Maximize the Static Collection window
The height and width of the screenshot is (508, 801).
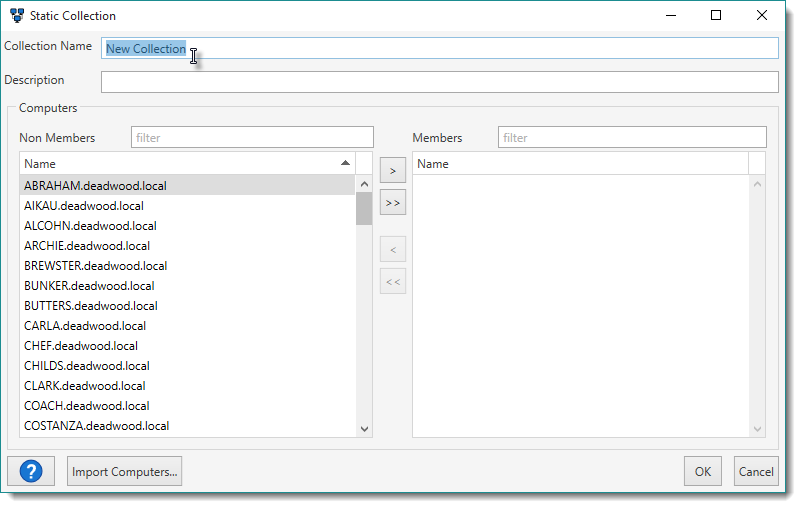coord(716,16)
